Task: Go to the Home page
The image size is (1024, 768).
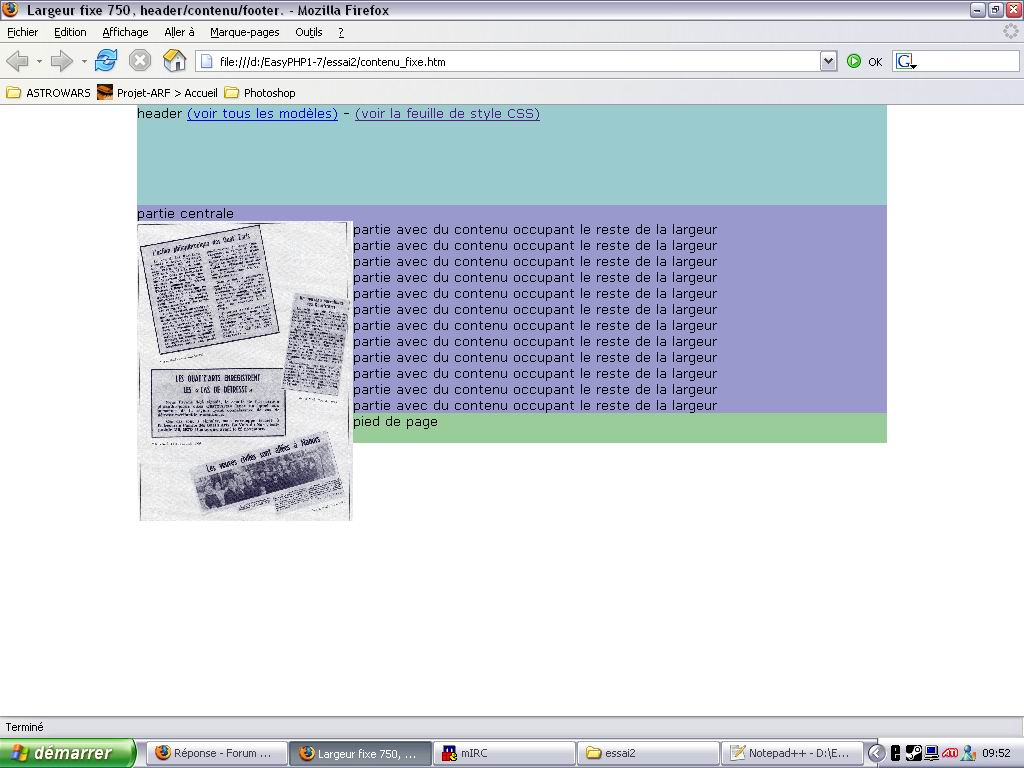Action: click(174, 61)
